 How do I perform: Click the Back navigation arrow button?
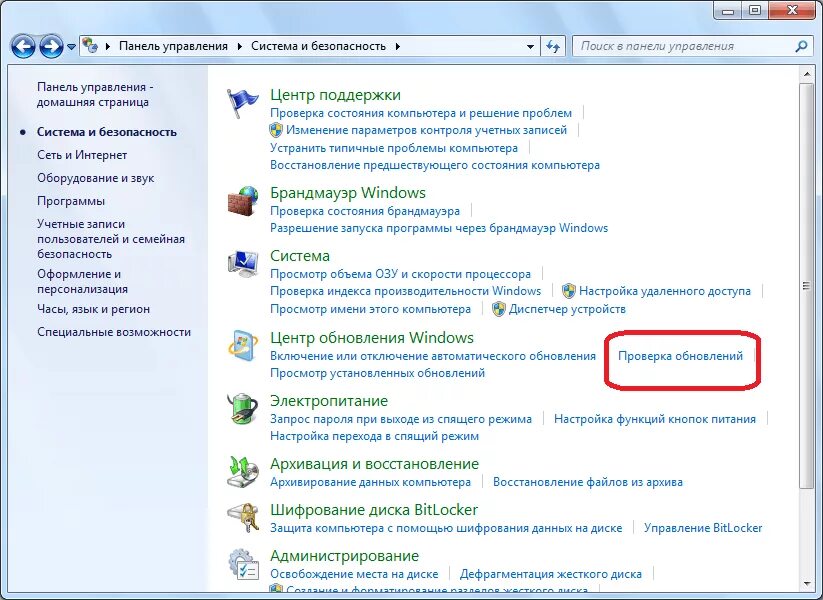pos(23,46)
